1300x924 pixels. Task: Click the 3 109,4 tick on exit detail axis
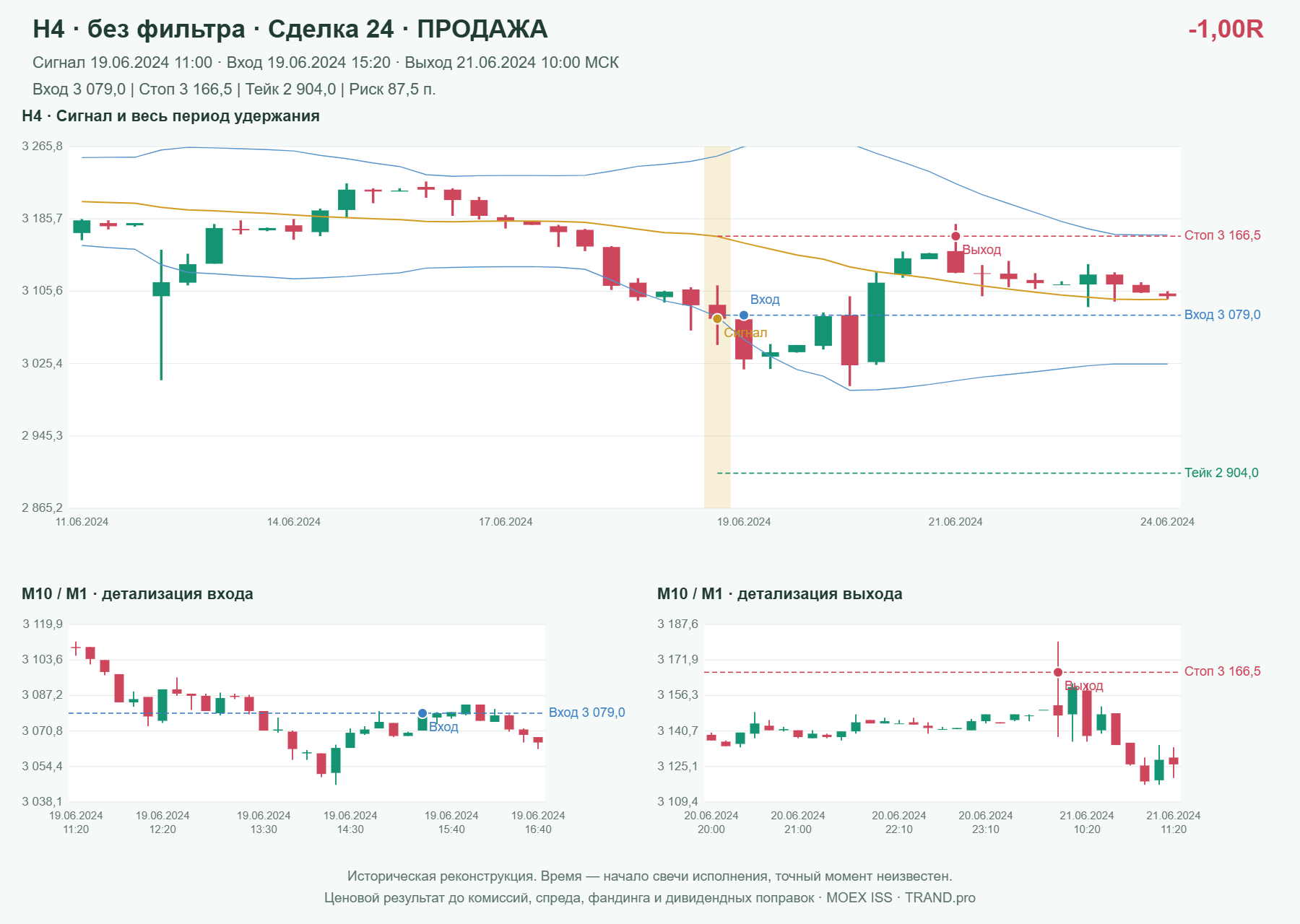click(678, 802)
